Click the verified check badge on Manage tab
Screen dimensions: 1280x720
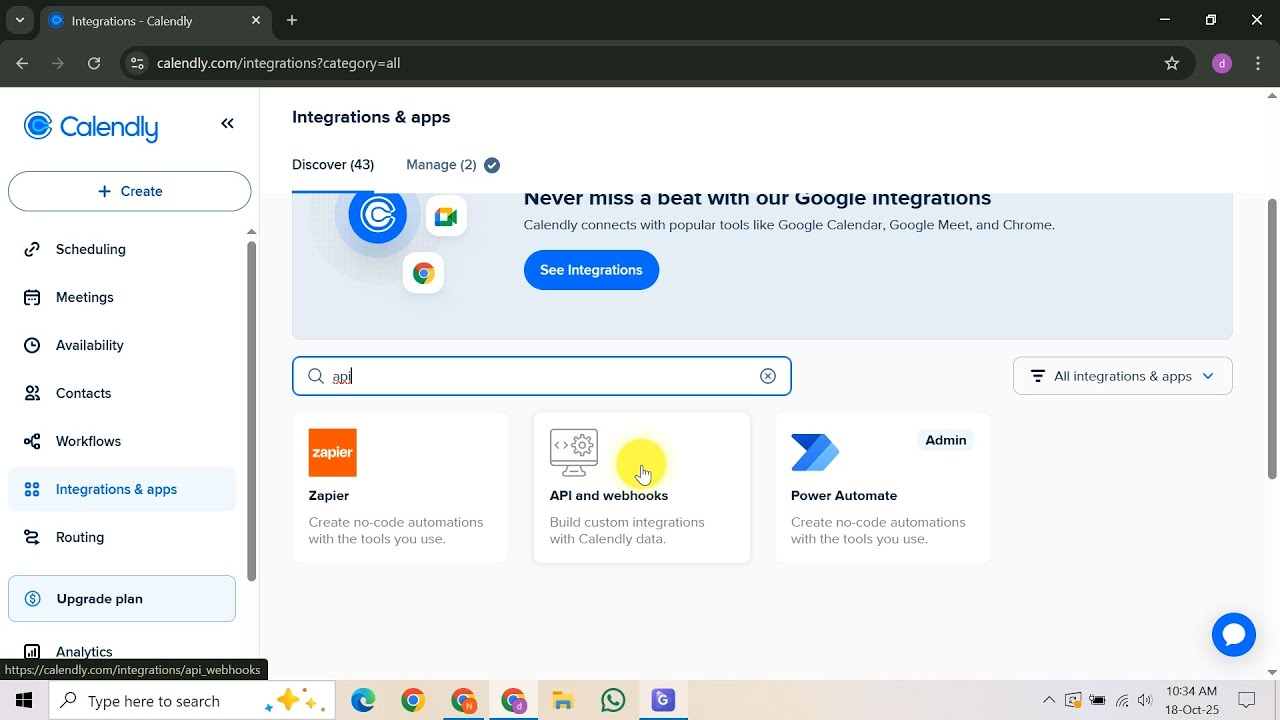492,165
